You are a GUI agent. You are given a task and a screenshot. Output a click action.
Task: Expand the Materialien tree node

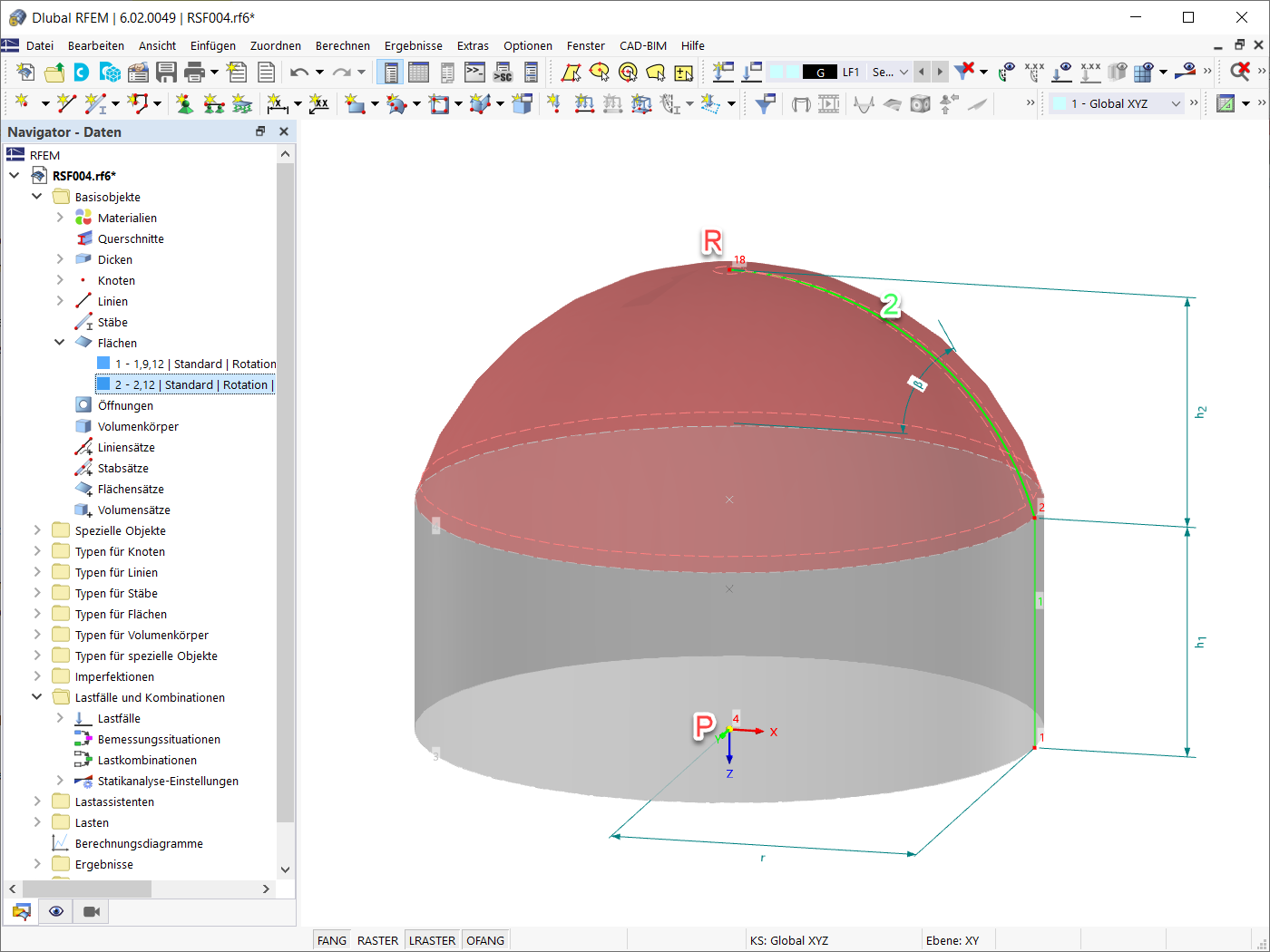coord(60,218)
